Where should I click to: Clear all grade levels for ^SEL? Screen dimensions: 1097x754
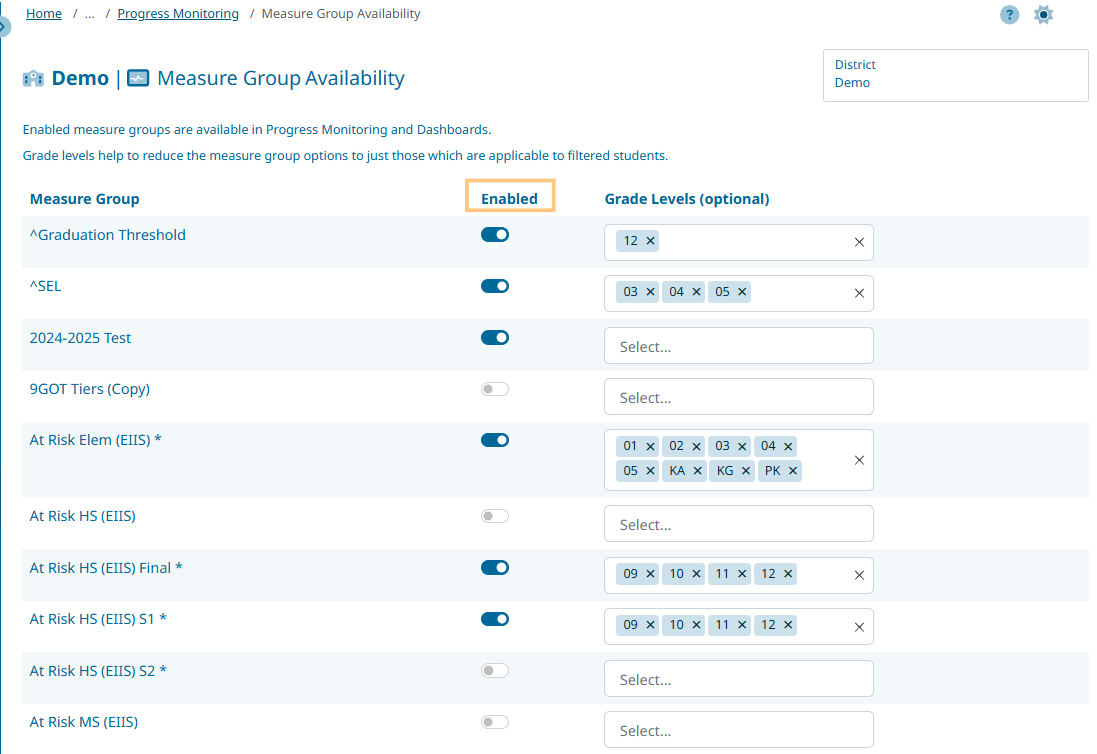point(859,293)
